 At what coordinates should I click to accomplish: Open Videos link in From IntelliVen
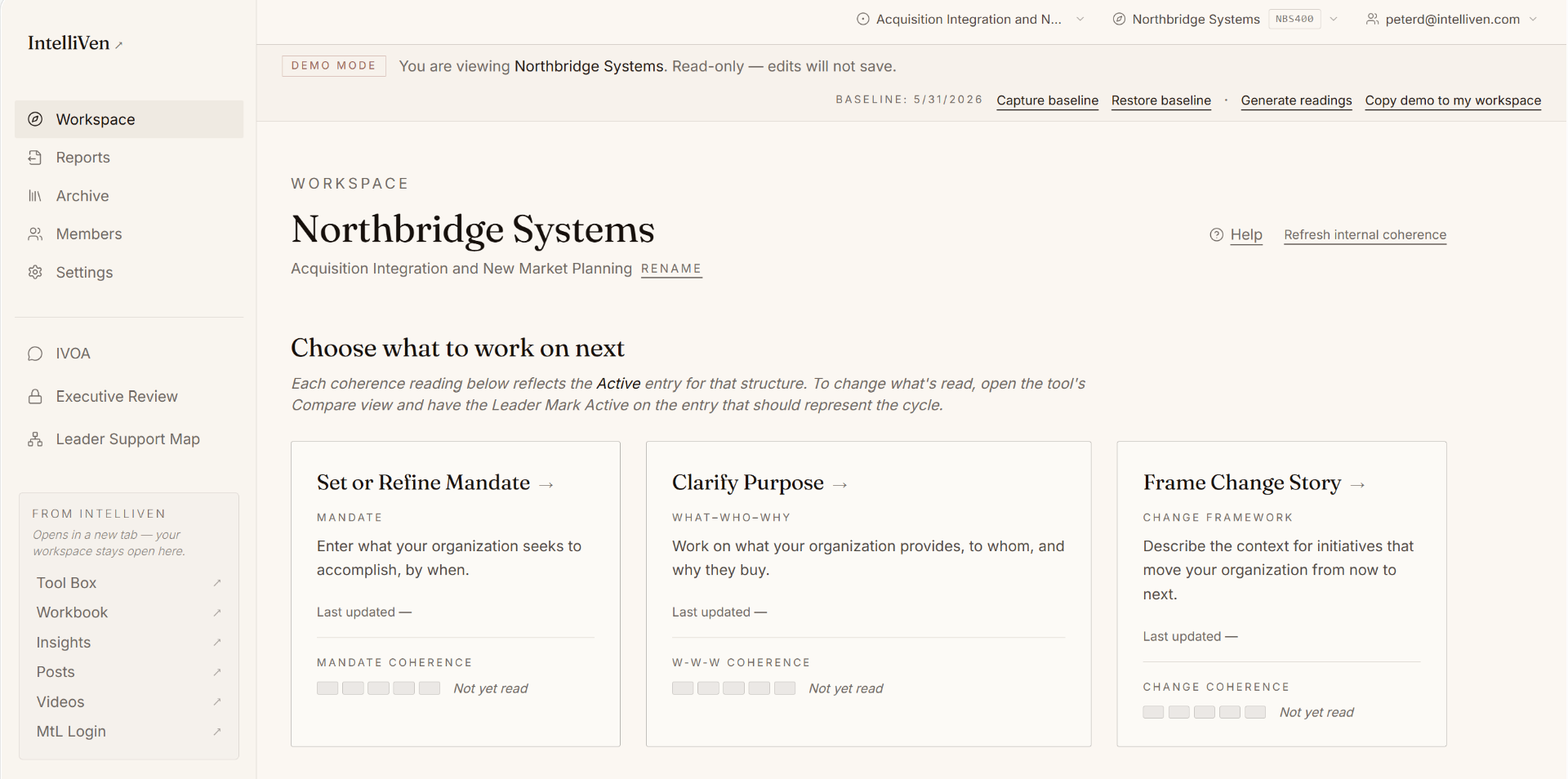[129, 702]
